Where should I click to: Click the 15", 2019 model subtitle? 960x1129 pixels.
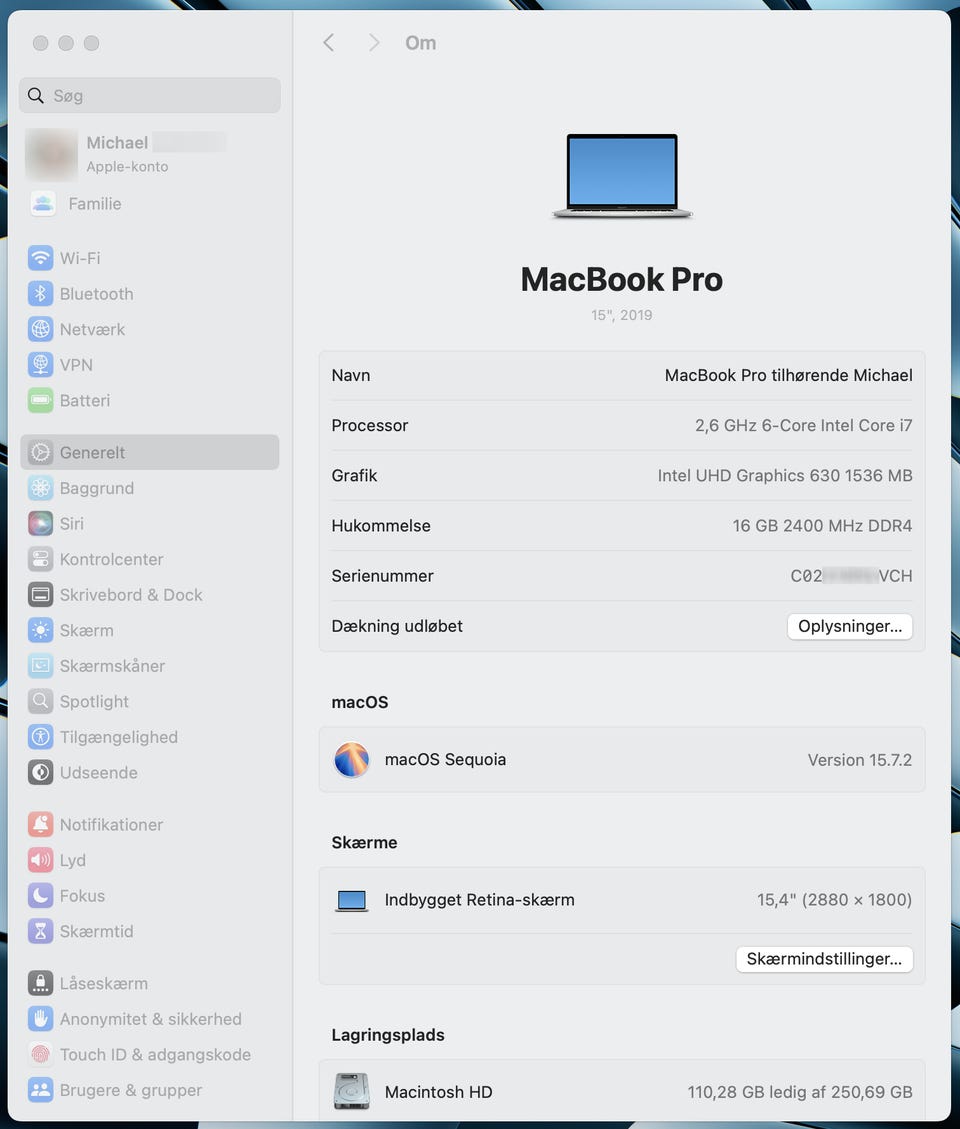pos(622,315)
